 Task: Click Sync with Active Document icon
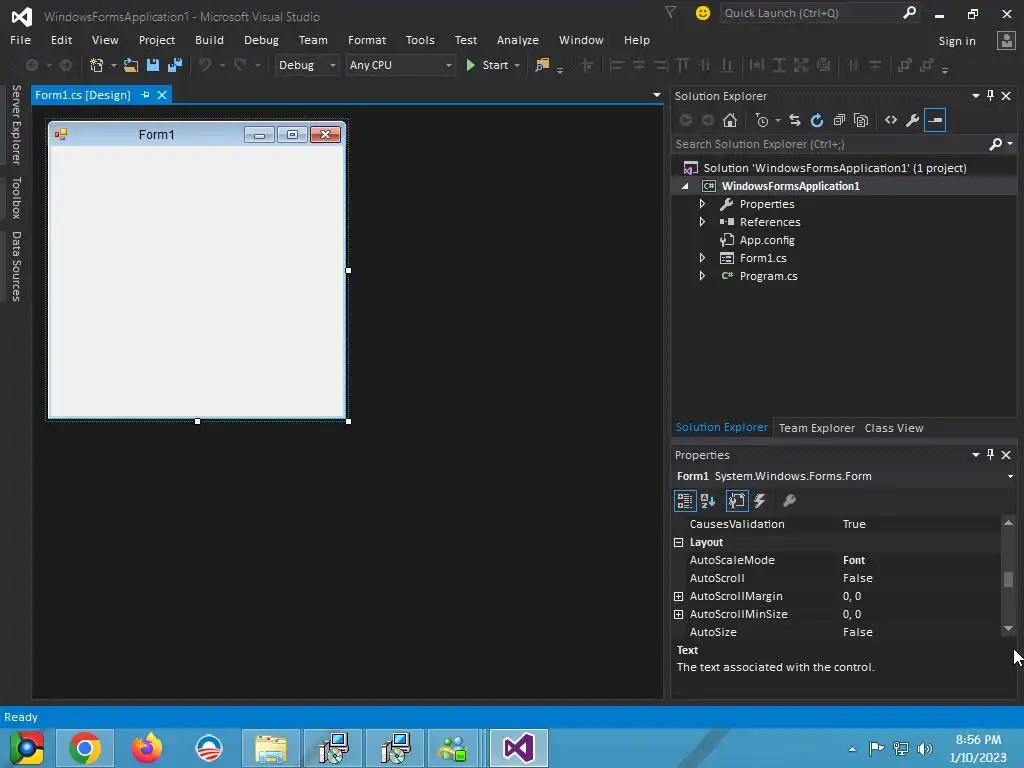[795, 120]
